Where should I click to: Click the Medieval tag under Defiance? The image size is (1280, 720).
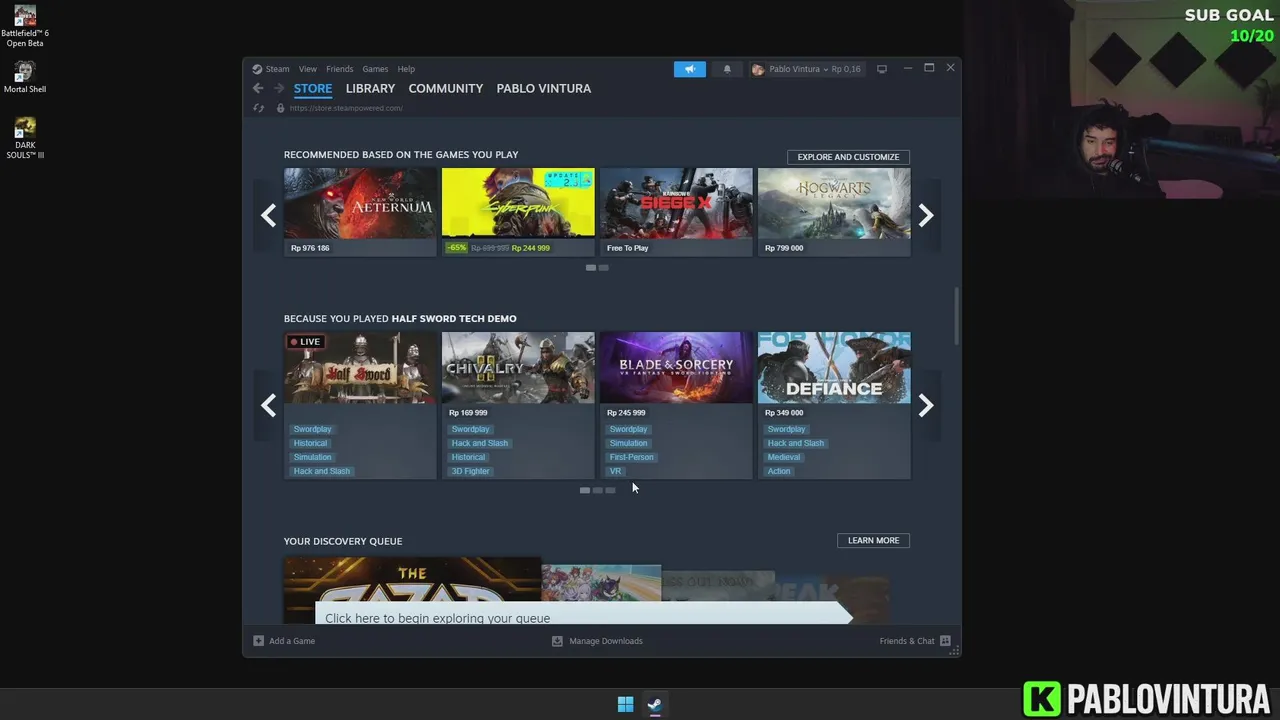(x=783, y=457)
